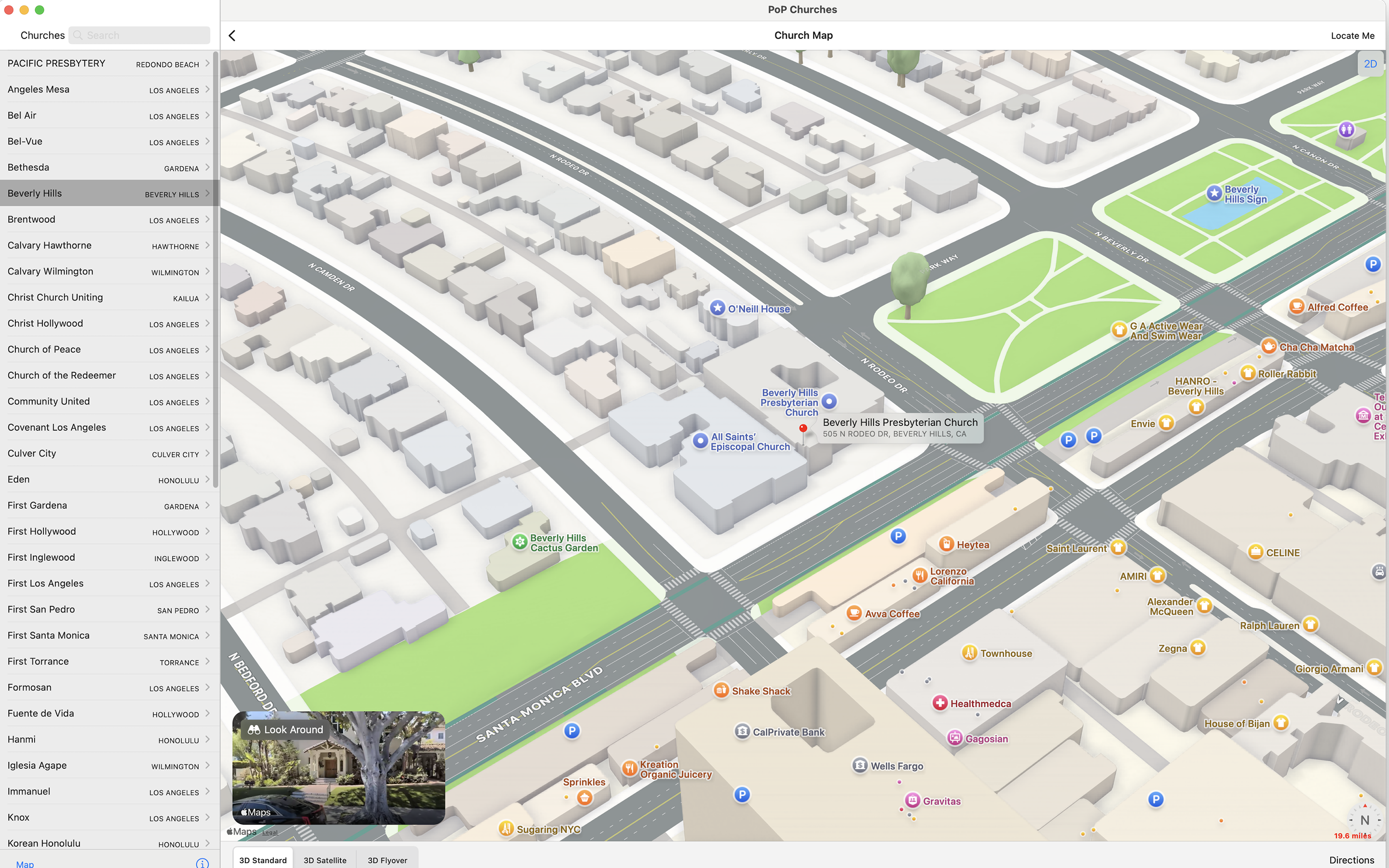Open the First Santa Monica row chevron

(x=207, y=635)
